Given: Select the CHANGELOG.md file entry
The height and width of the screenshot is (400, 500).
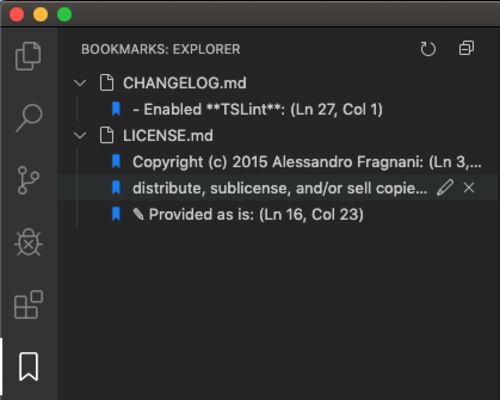Looking at the screenshot, I should tap(185, 83).
